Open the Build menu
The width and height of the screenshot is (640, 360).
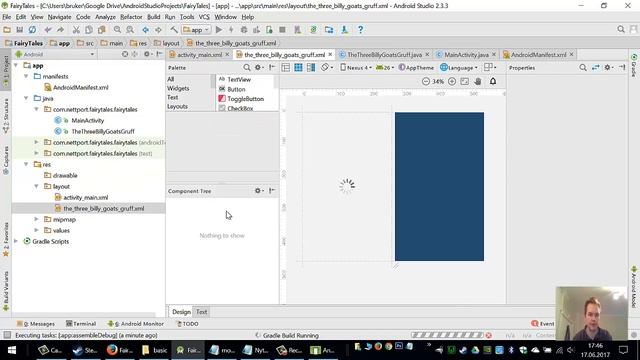(x=153, y=17)
